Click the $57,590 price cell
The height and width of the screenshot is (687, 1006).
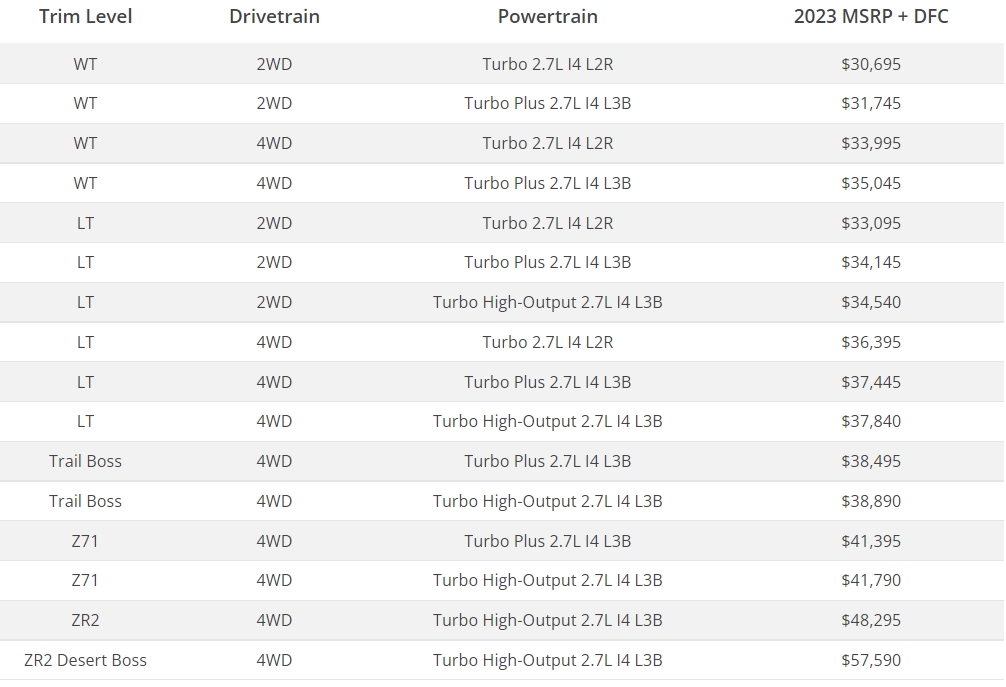pyautogui.click(x=871, y=660)
